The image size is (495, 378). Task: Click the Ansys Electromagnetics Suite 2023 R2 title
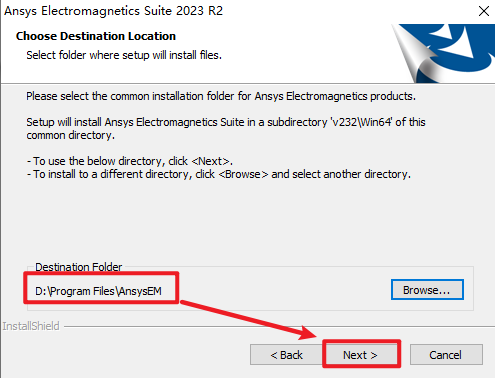pos(113,11)
